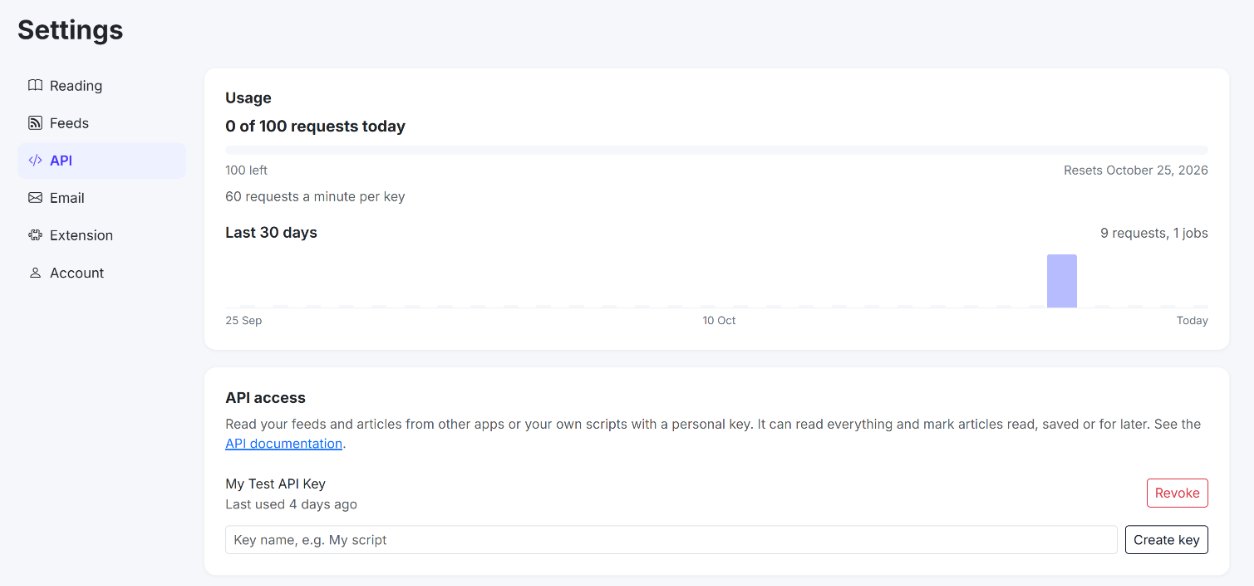1254x586 pixels.
Task: Click the "Settings" page title
Action: click(70, 30)
